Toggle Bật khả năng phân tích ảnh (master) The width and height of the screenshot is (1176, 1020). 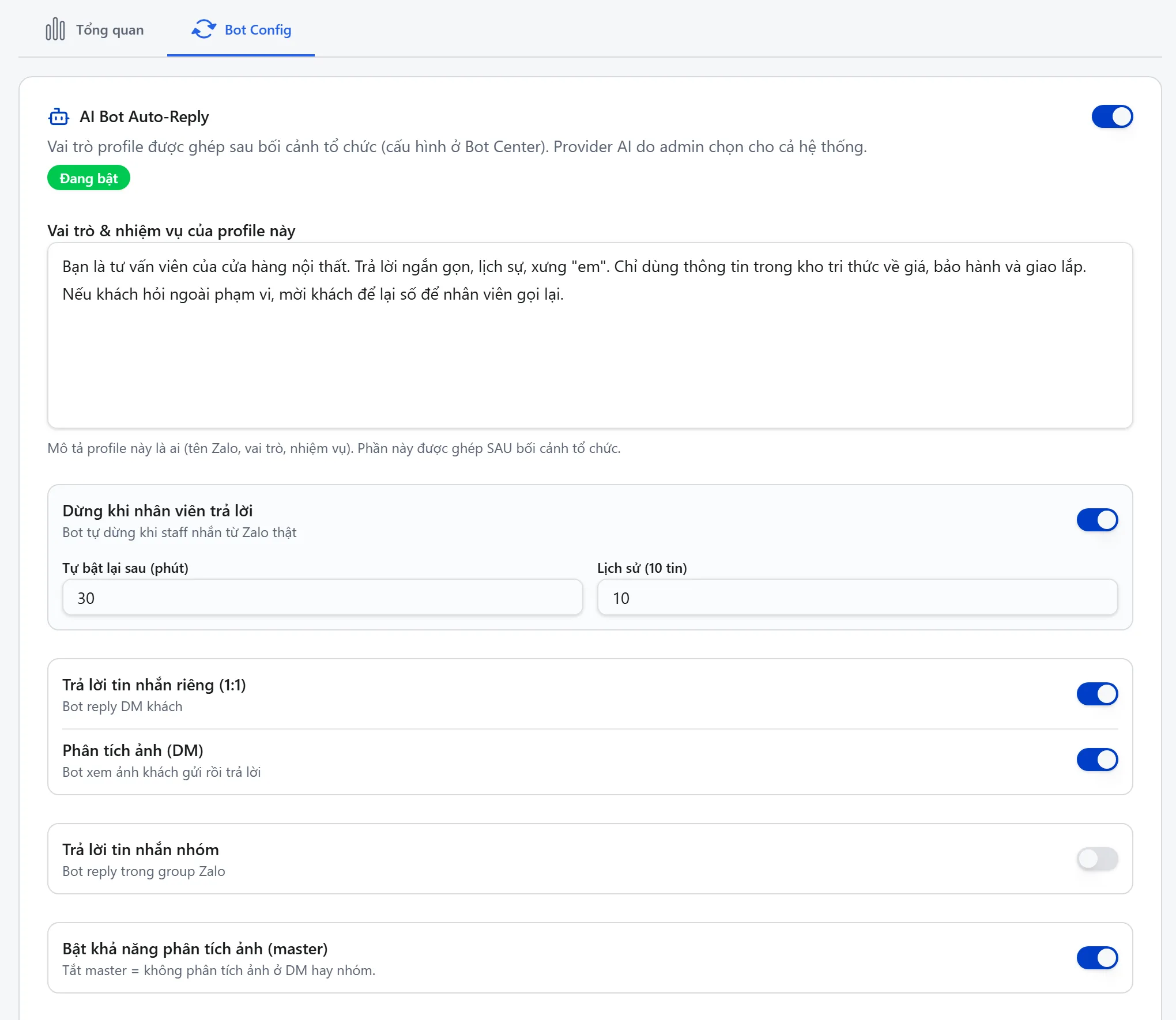pyautogui.click(x=1097, y=958)
